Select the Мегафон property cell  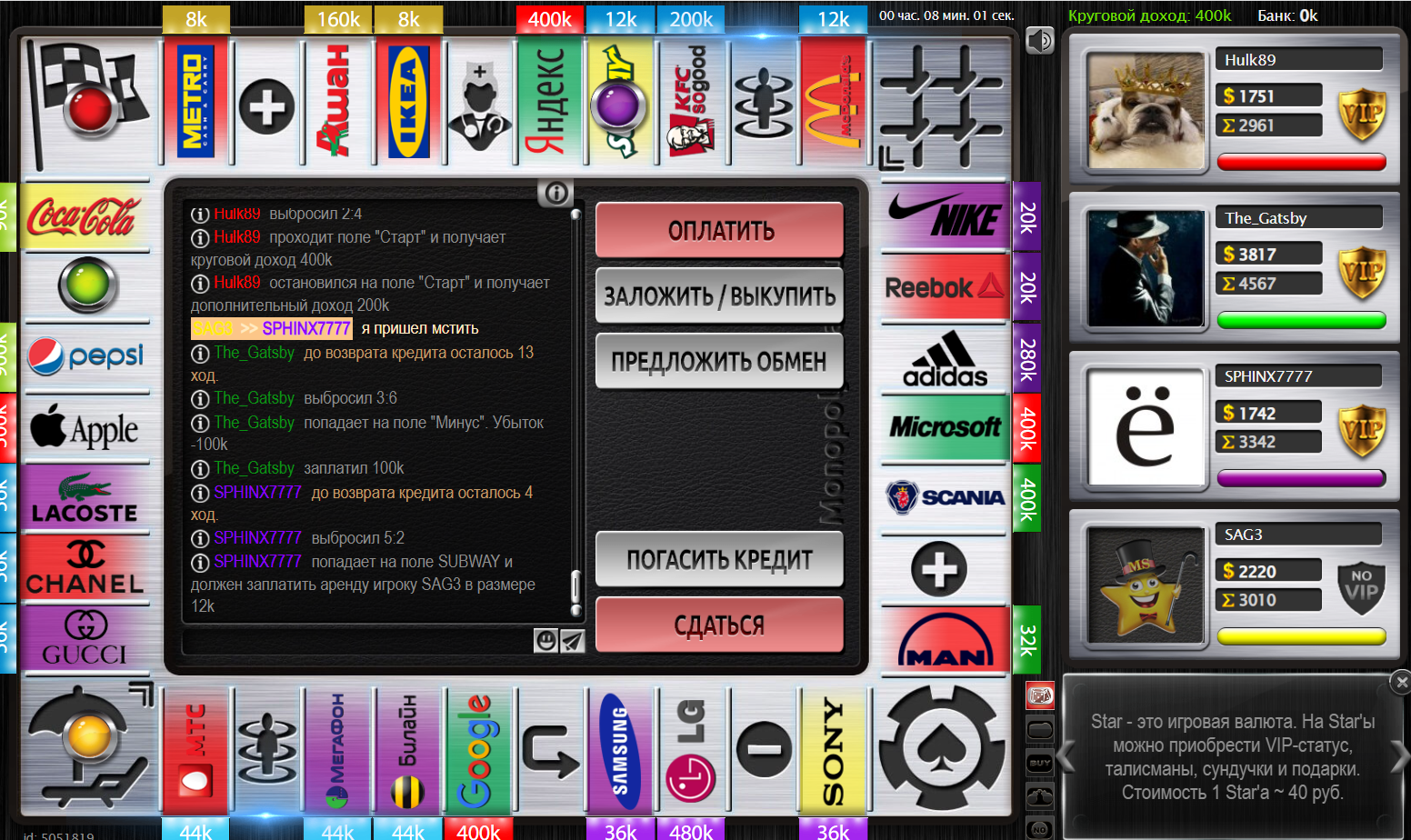[337, 751]
